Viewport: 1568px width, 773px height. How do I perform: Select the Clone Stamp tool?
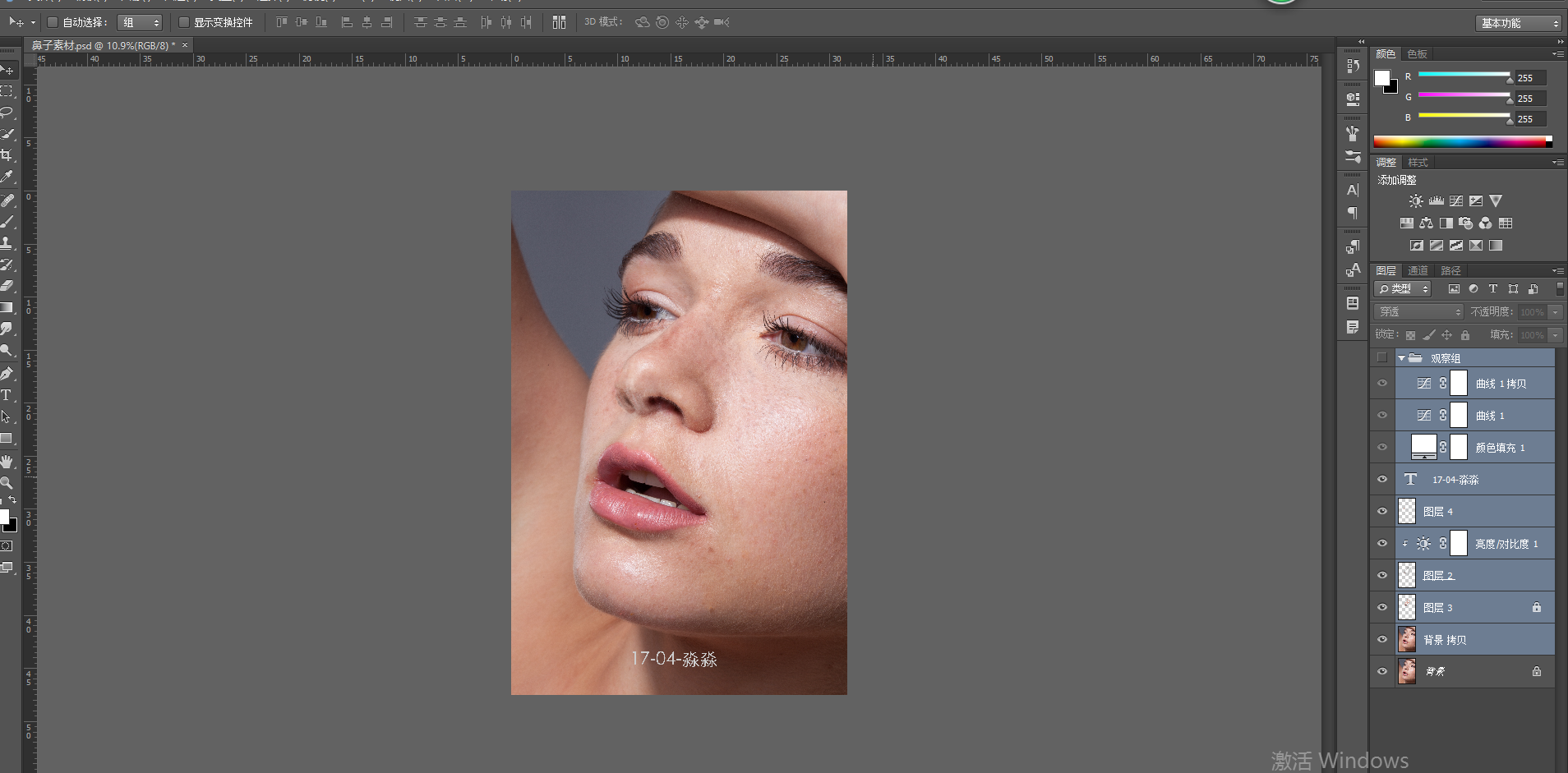pos(7,243)
